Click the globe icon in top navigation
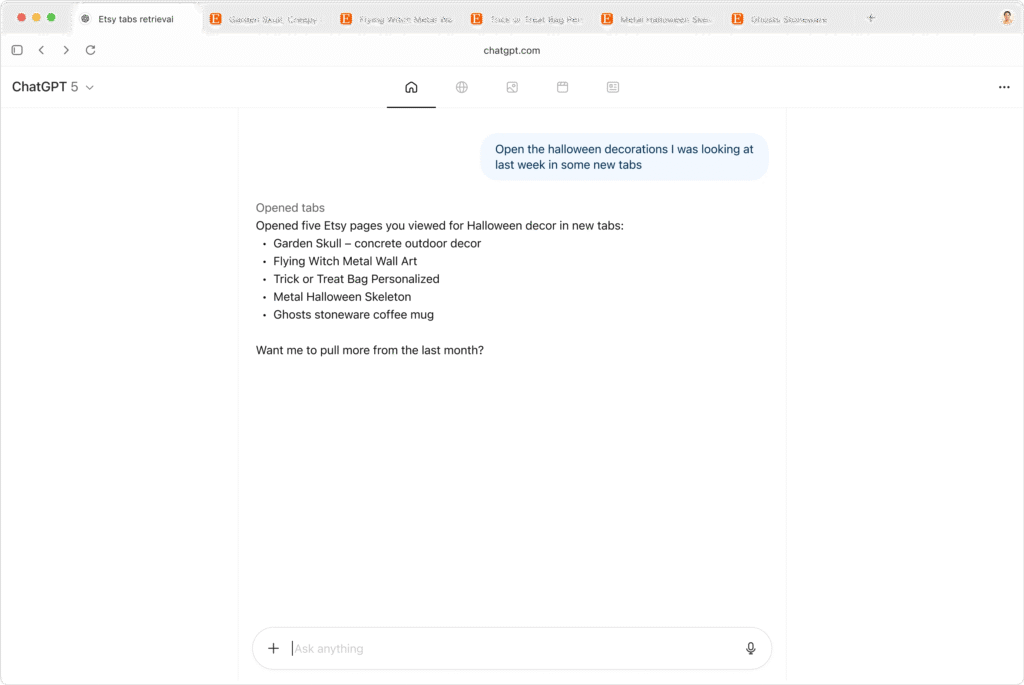1024x685 pixels. [x=462, y=87]
